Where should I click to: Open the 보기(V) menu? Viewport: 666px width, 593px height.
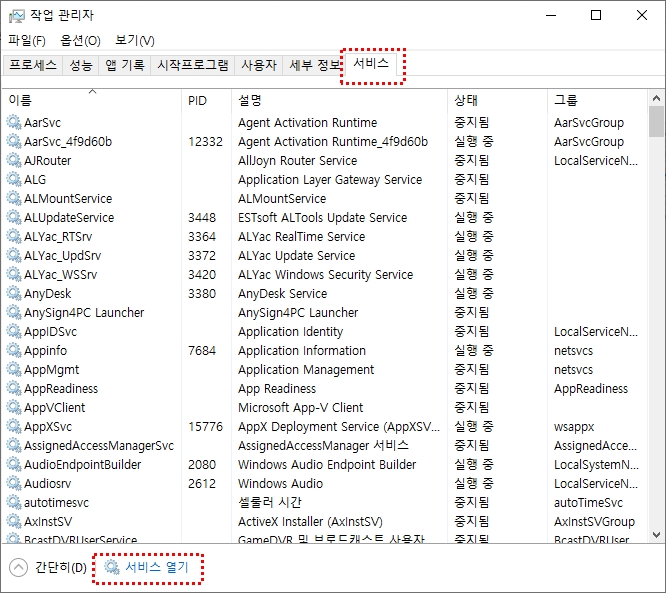pyautogui.click(x=135, y=41)
